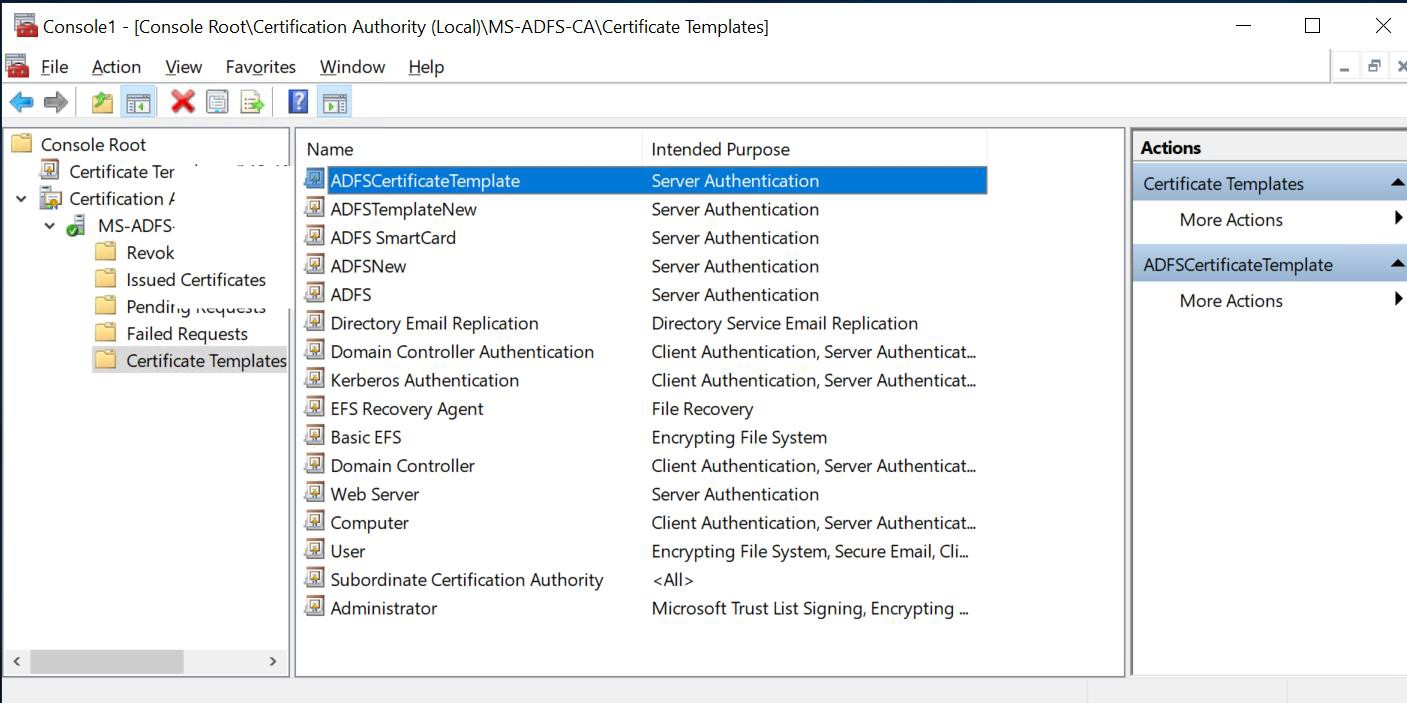
Task: Click the Export List toolbar icon
Action: click(x=252, y=101)
